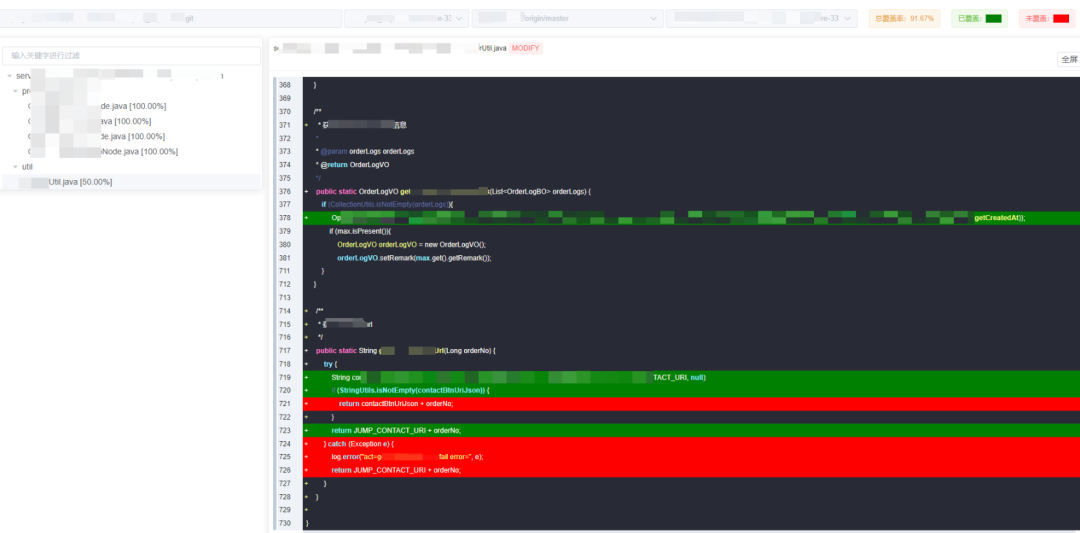Click the signature with 'List<OrderLogBO> orderLogs'
1080x533 pixels.
click(453, 191)
